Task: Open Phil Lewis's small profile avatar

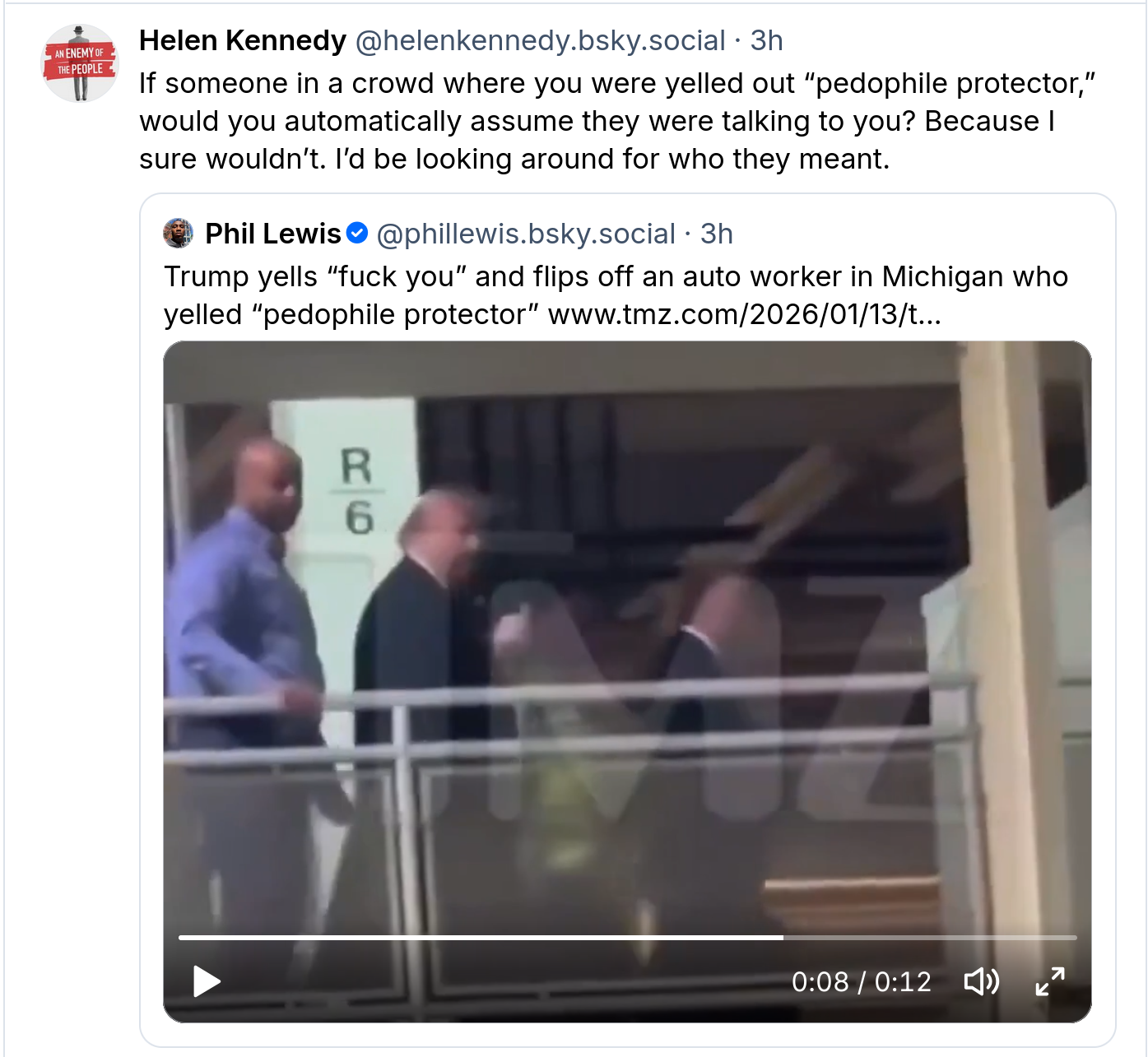Action: coord(179,234)
